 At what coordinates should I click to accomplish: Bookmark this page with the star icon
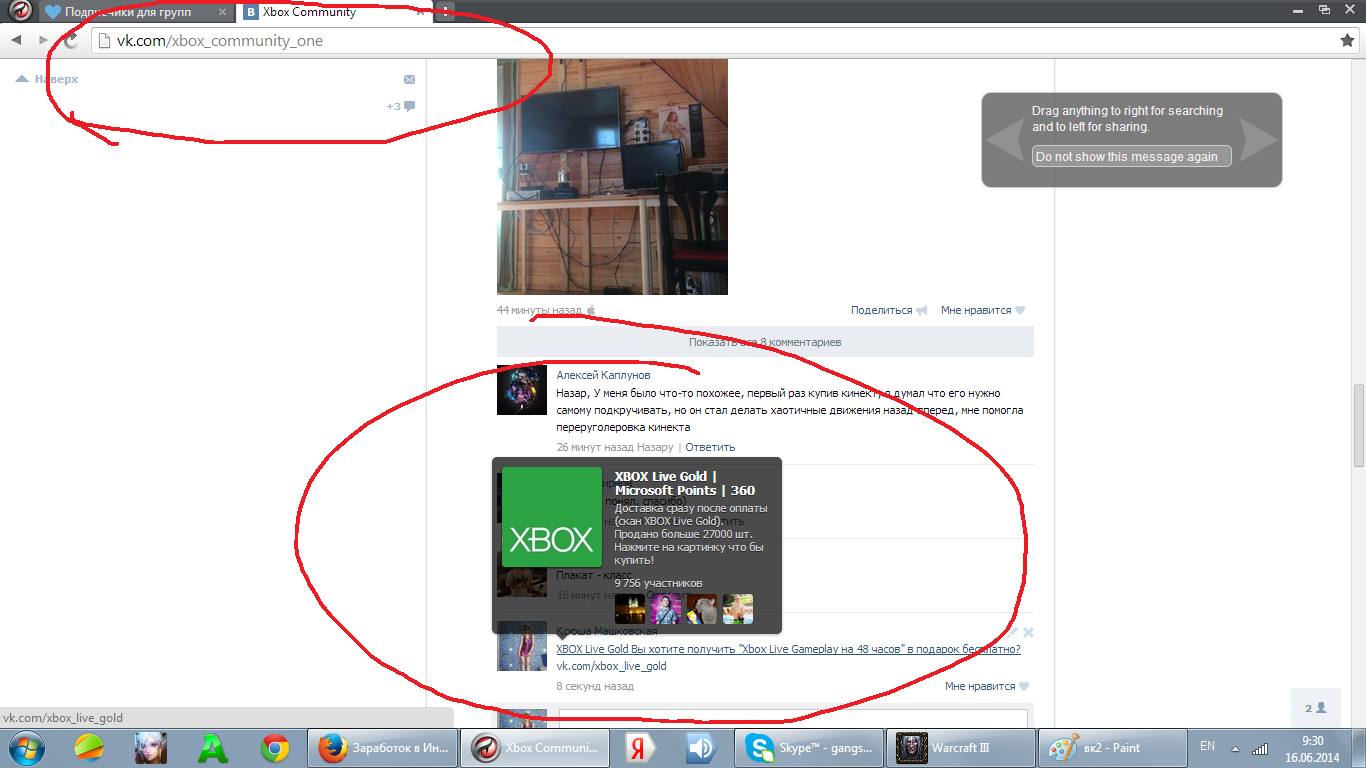coord(1347,41)
